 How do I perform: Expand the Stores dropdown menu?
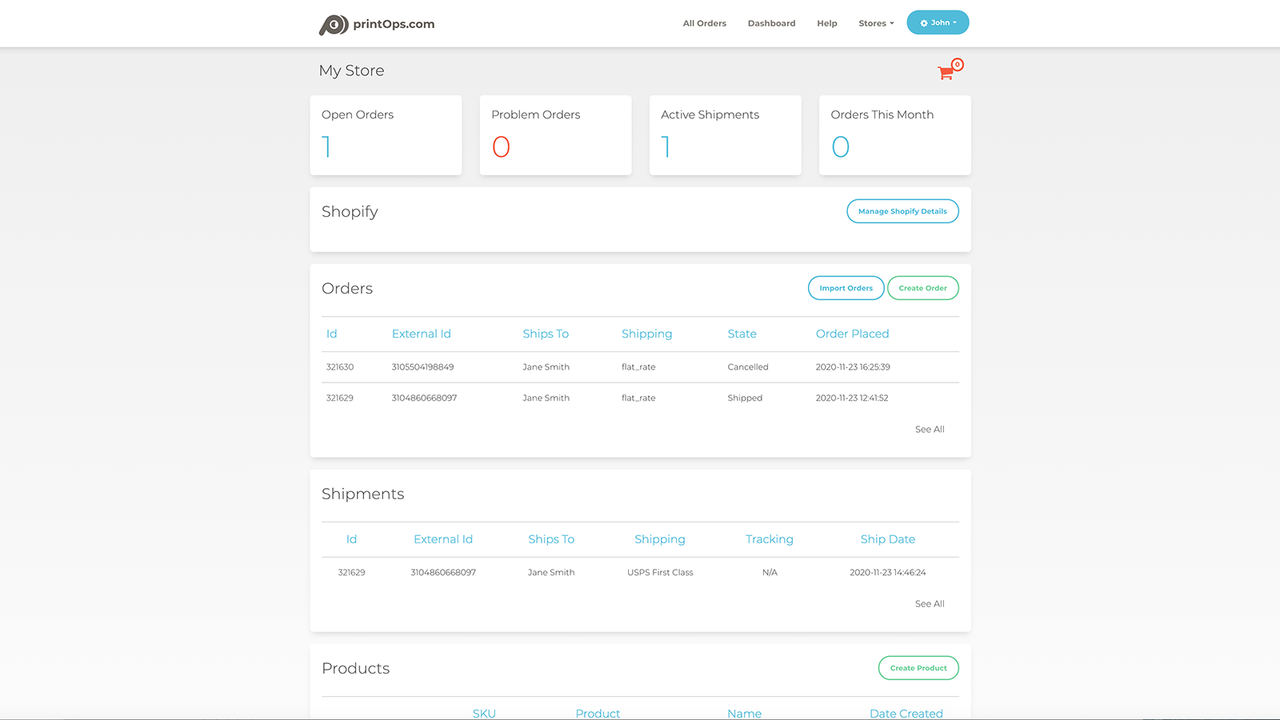pyautogui.click(x=875, y=23)
